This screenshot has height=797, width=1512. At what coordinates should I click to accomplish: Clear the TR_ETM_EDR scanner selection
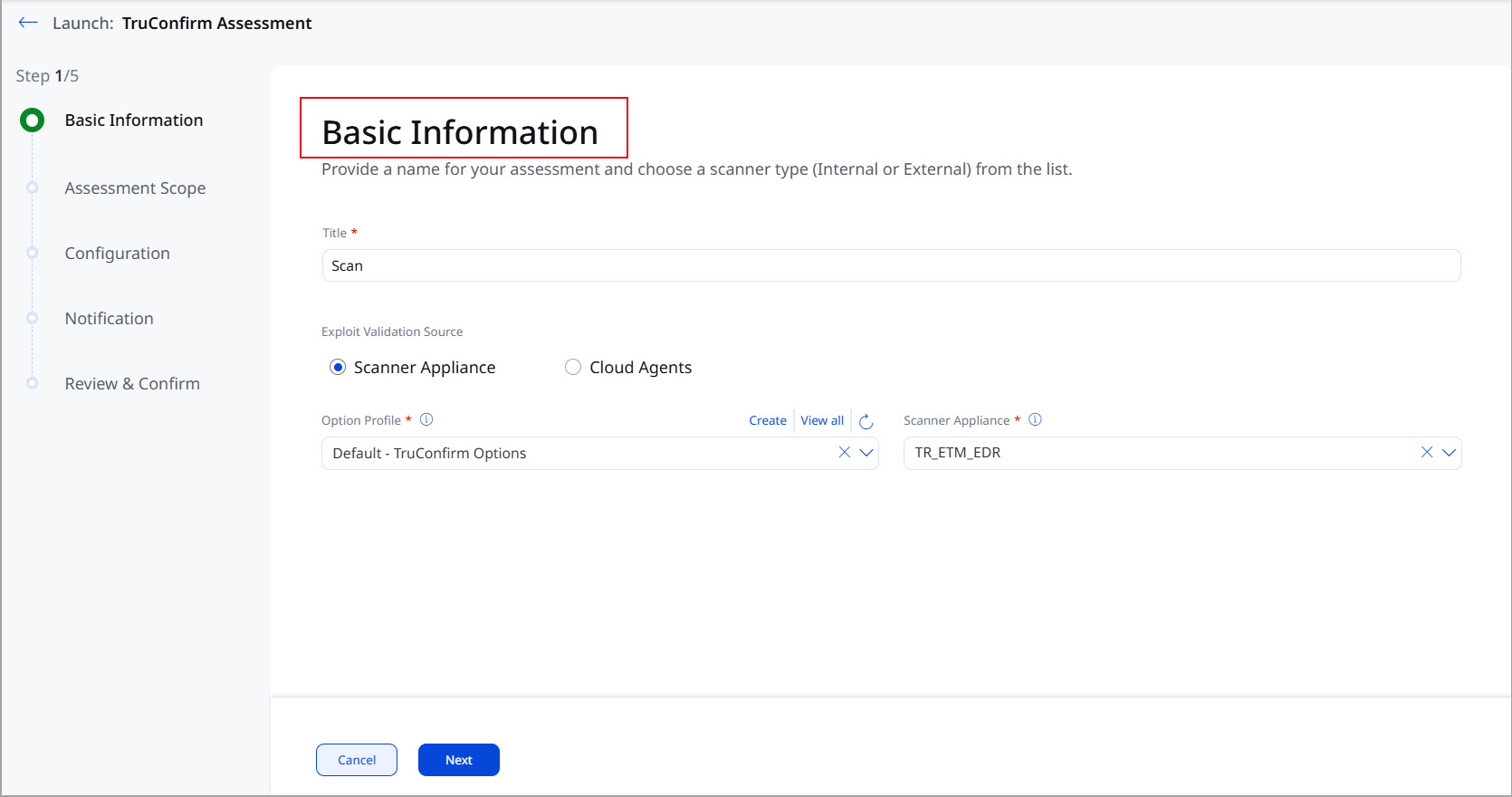point(1426,452)
